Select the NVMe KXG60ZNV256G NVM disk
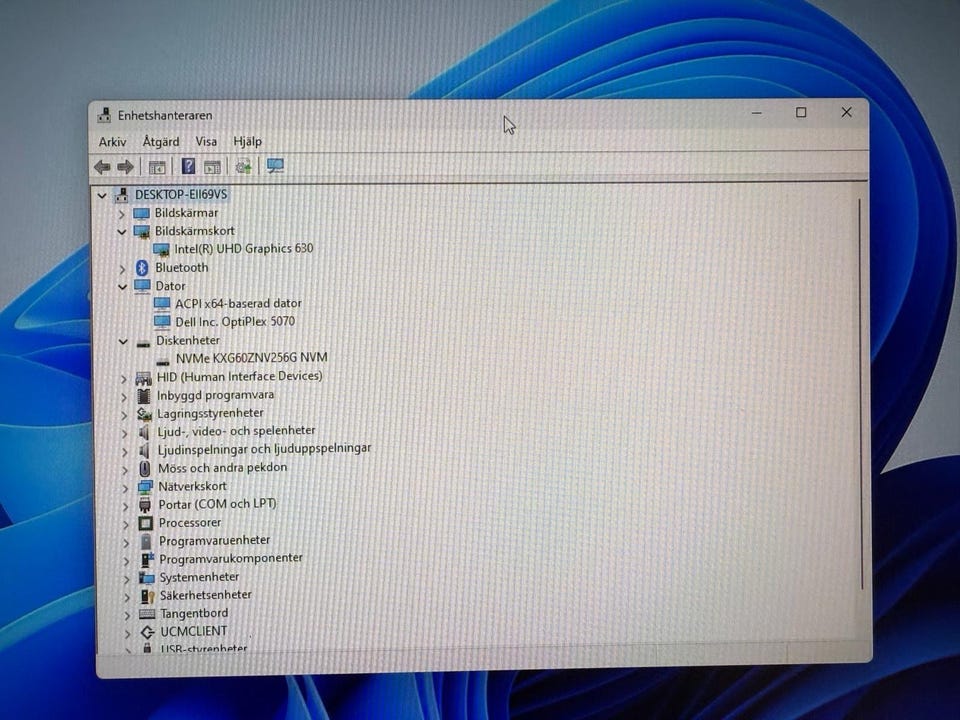Viewport: 960px width, 720px height. 252,358
